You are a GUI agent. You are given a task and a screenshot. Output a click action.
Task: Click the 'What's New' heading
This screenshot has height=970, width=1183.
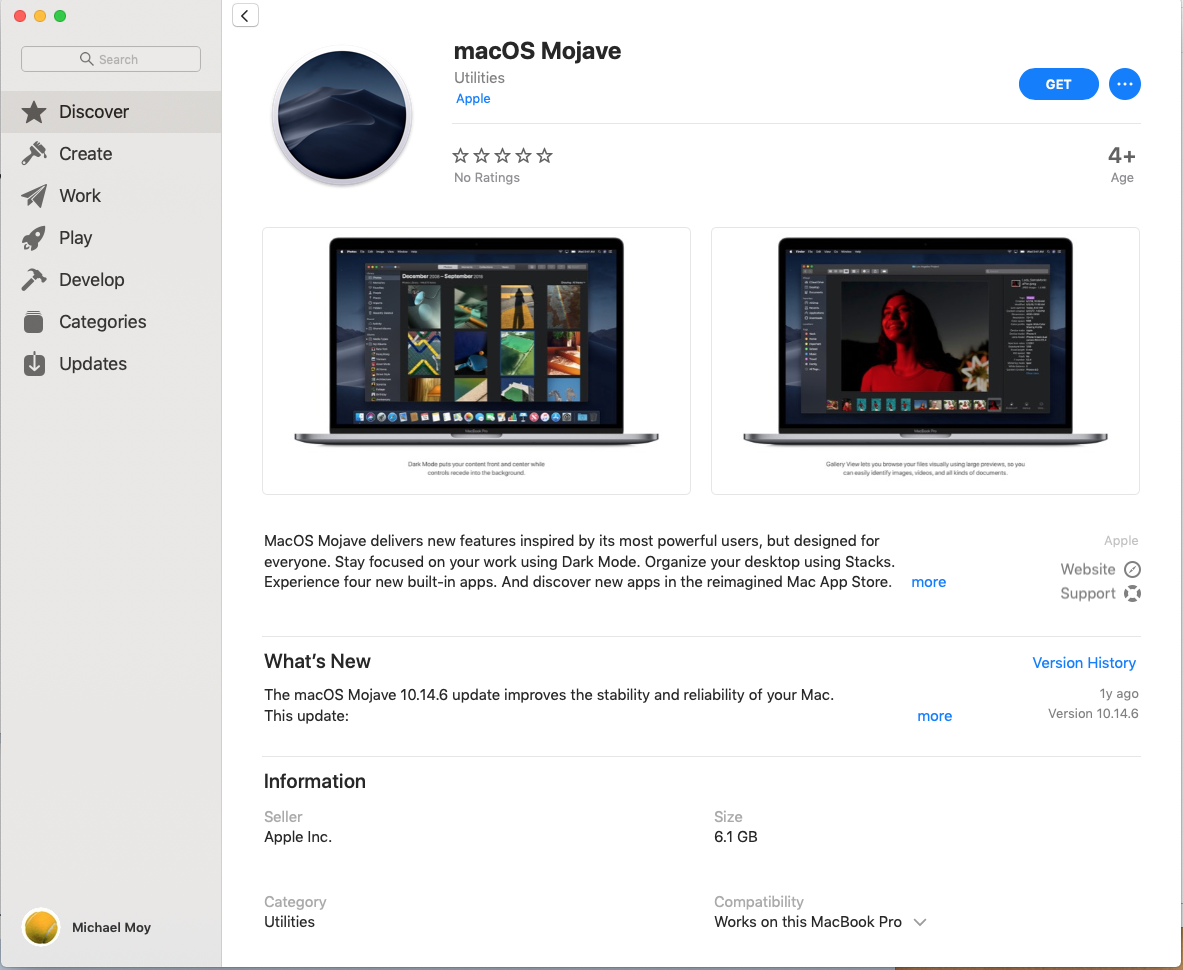317,662
